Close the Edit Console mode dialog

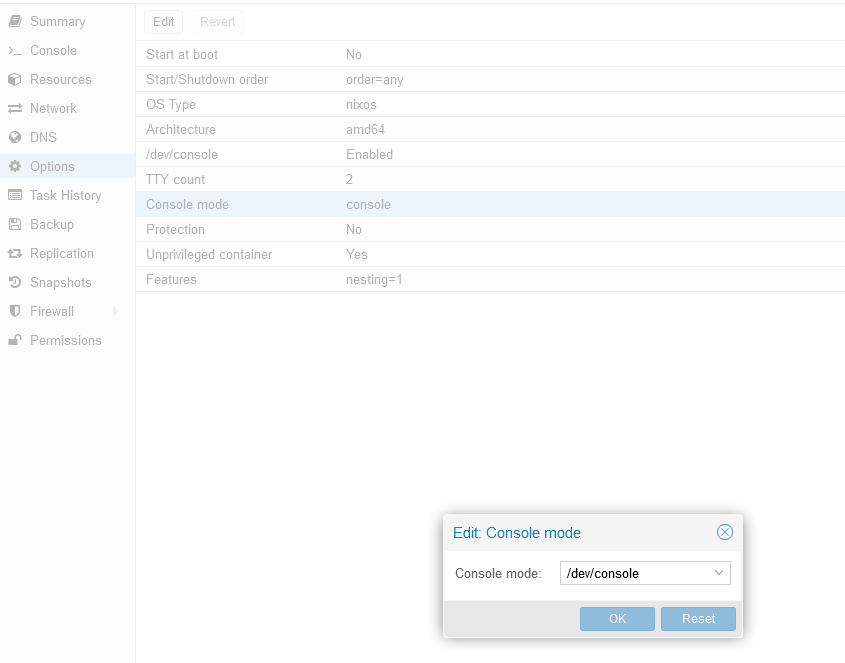coord(725,532)
